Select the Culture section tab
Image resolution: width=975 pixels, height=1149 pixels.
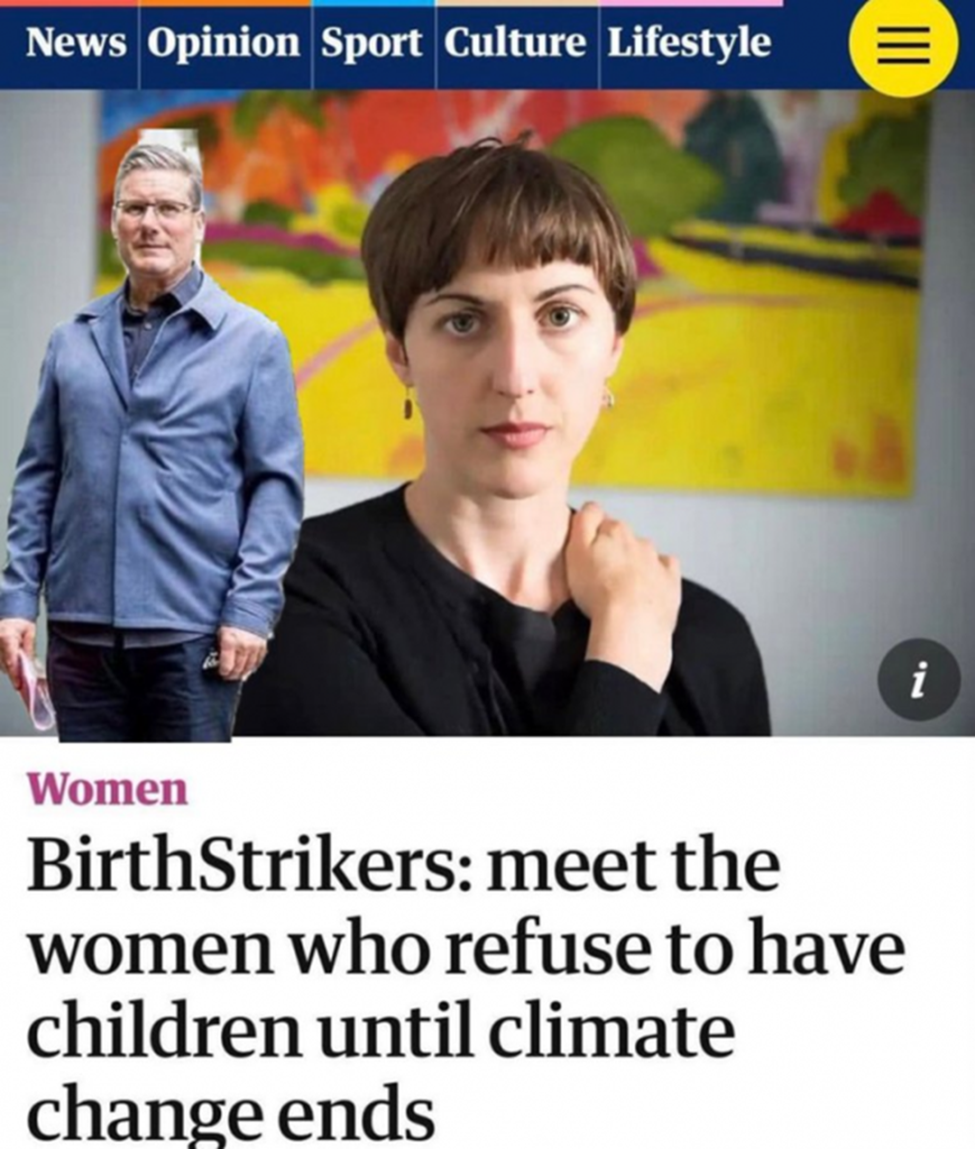[x=516, y=42]
